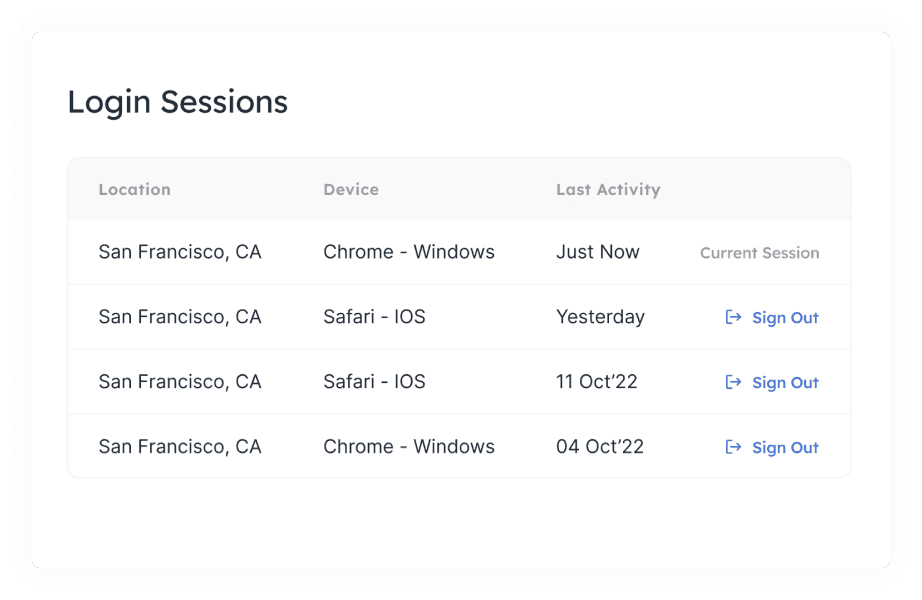Click San Francisco, CA in the first row
This screenshot has width=922, height=600.
179,252
